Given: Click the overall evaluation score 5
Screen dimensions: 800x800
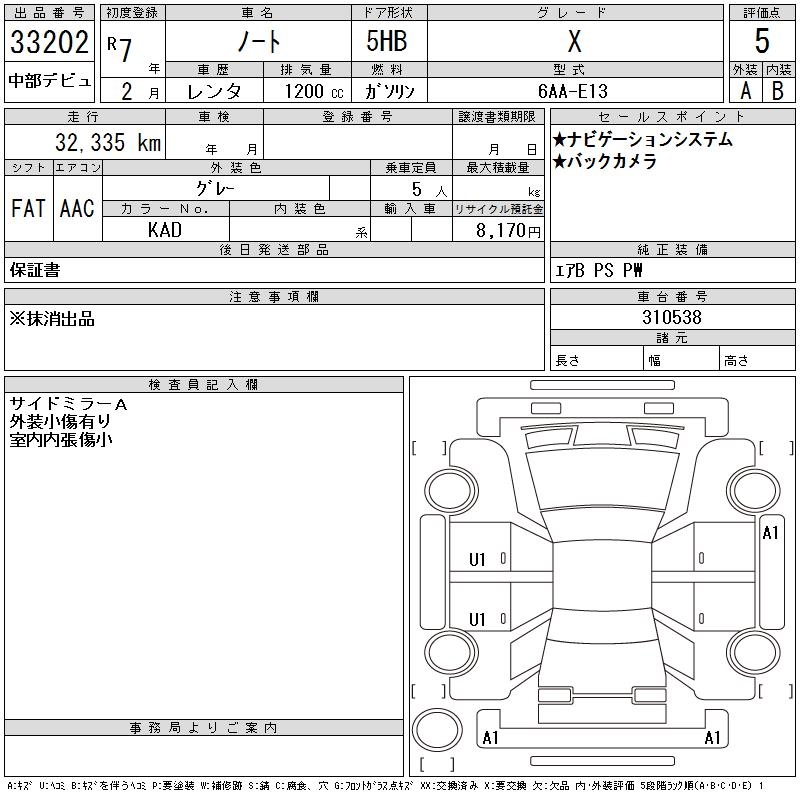Looking at the screenshot, I should coord(762,42).
